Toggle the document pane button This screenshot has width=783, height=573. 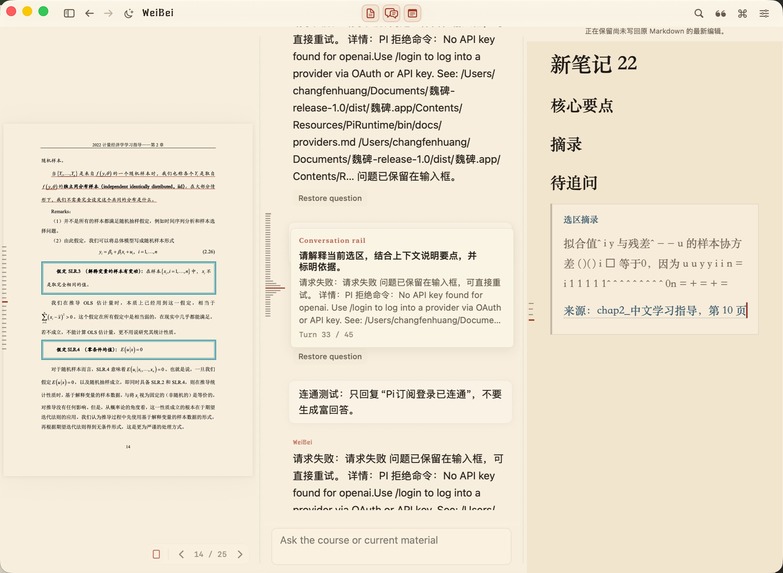click(x=371, y=13)
